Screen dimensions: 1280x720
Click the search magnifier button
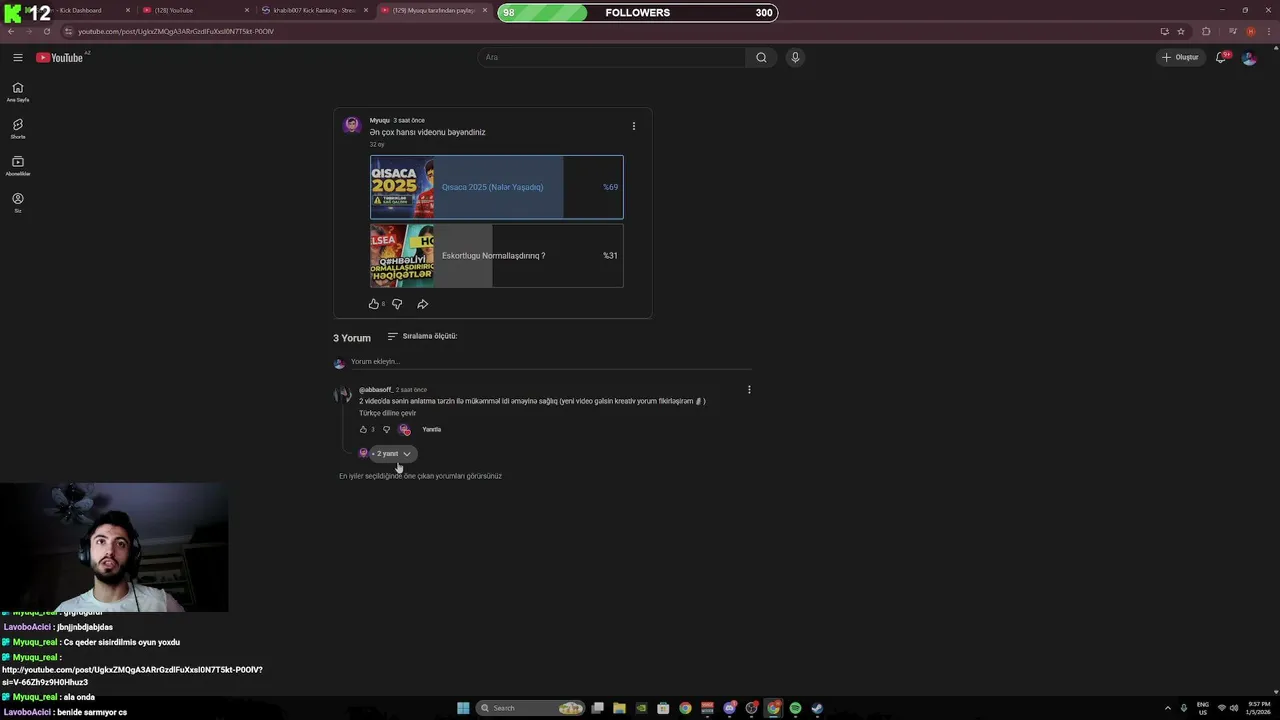click(x=761, y=57)
